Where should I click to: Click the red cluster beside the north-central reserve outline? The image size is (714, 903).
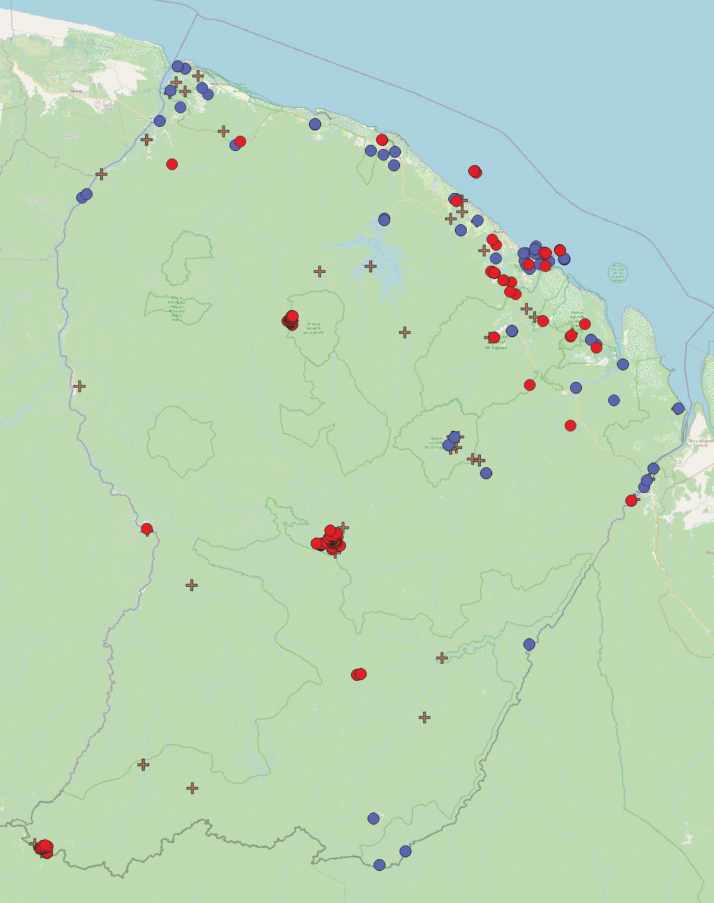[290, 320]
